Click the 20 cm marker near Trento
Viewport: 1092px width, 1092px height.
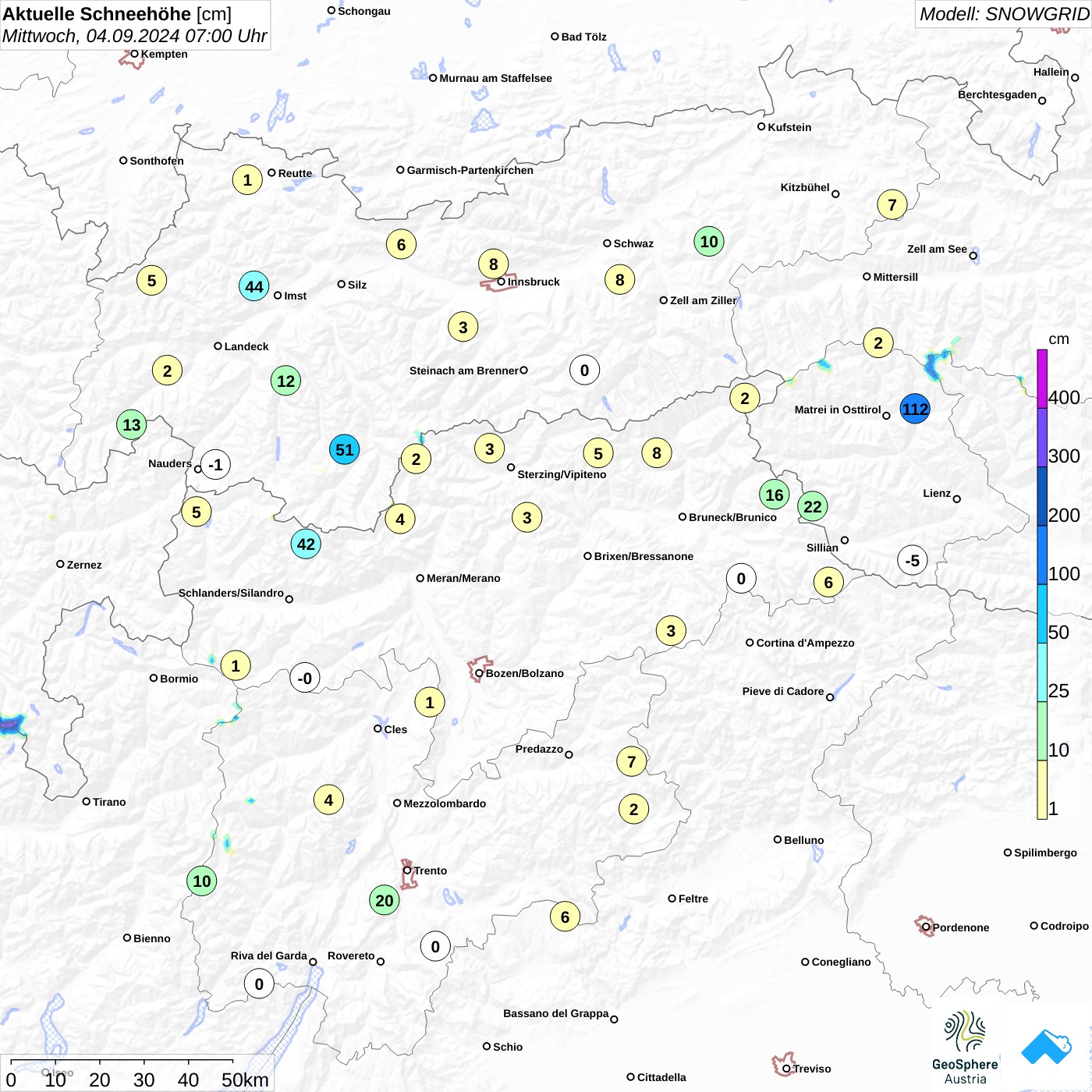click(385, 900)
